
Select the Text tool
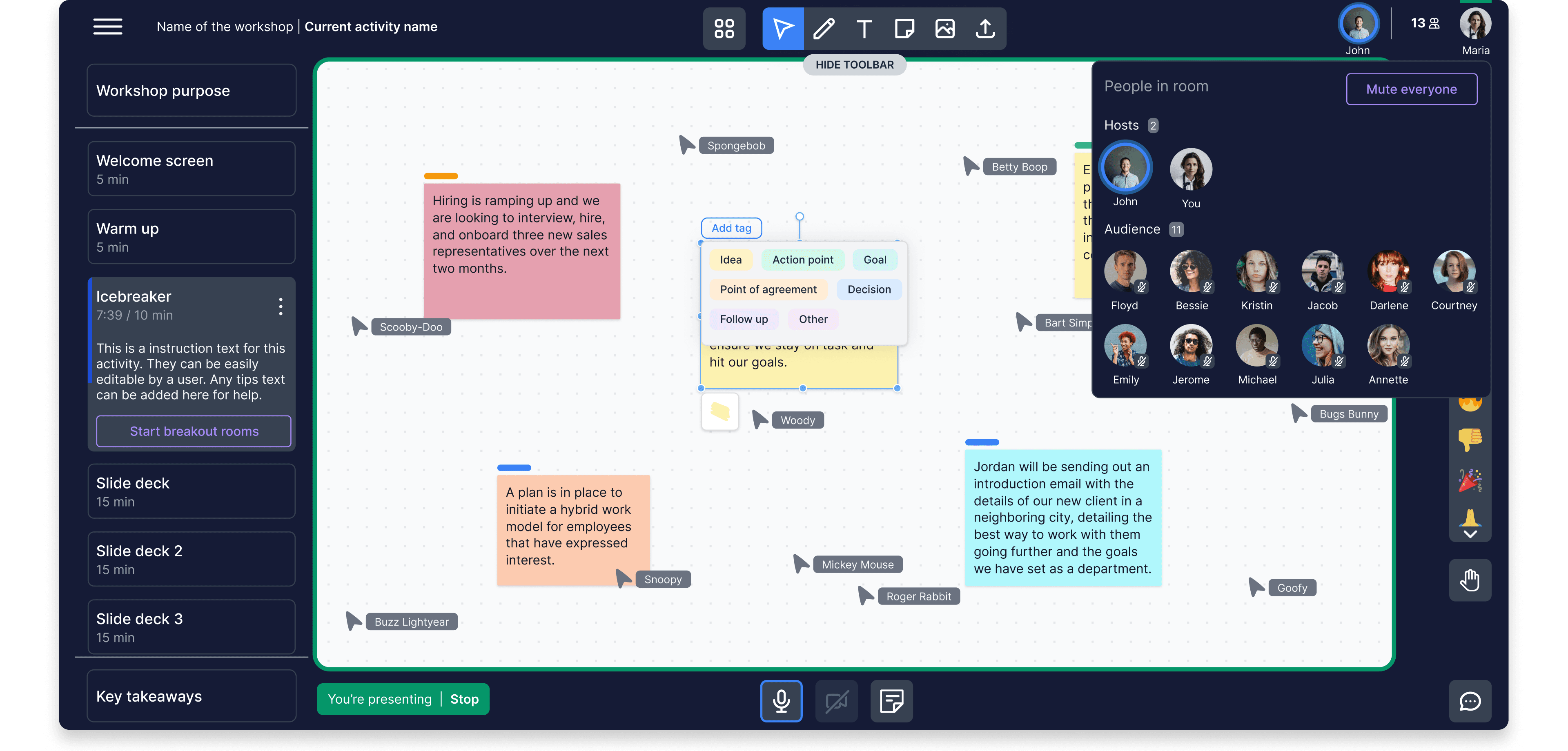tap(864, 28)
